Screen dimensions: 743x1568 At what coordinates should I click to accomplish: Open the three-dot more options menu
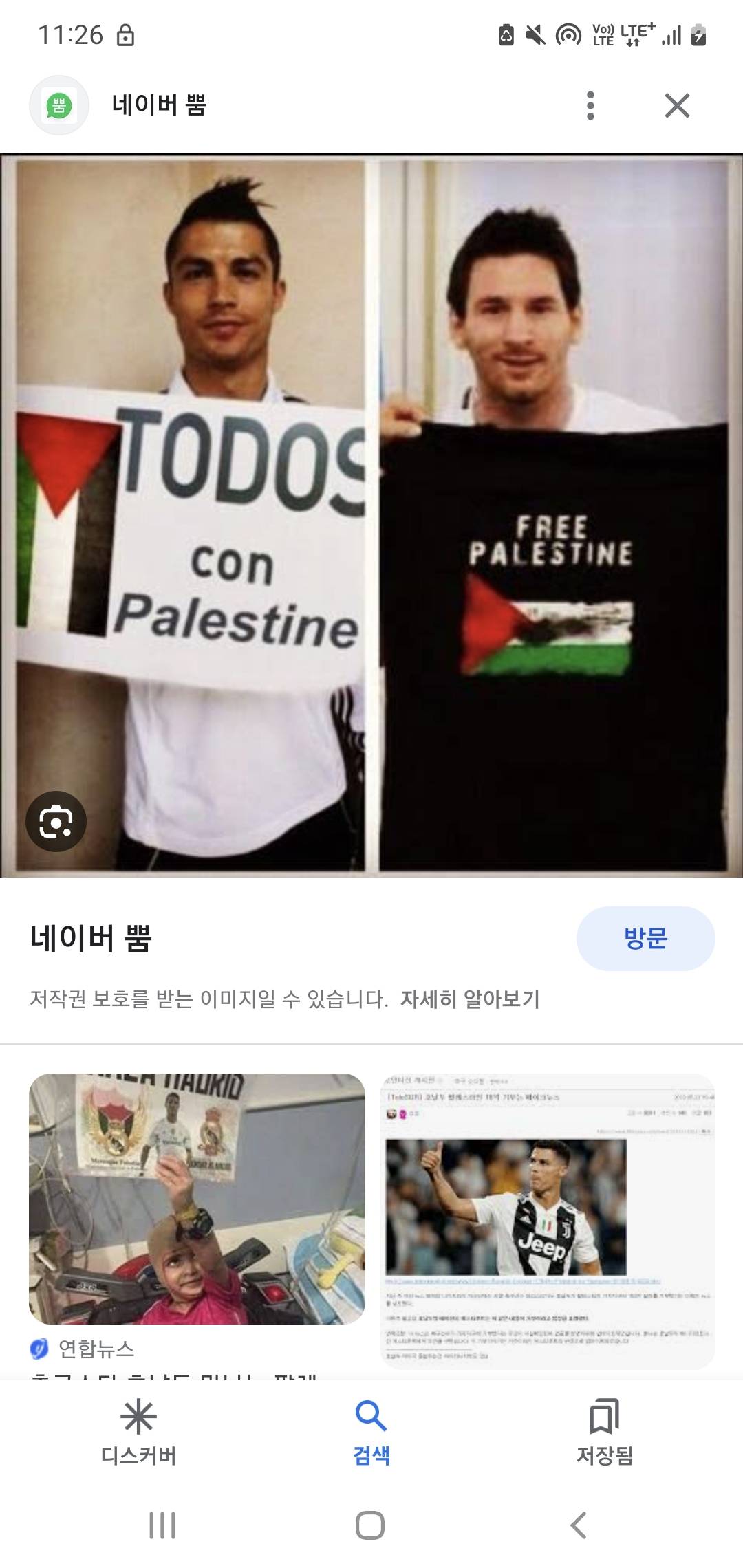(590, 106)
